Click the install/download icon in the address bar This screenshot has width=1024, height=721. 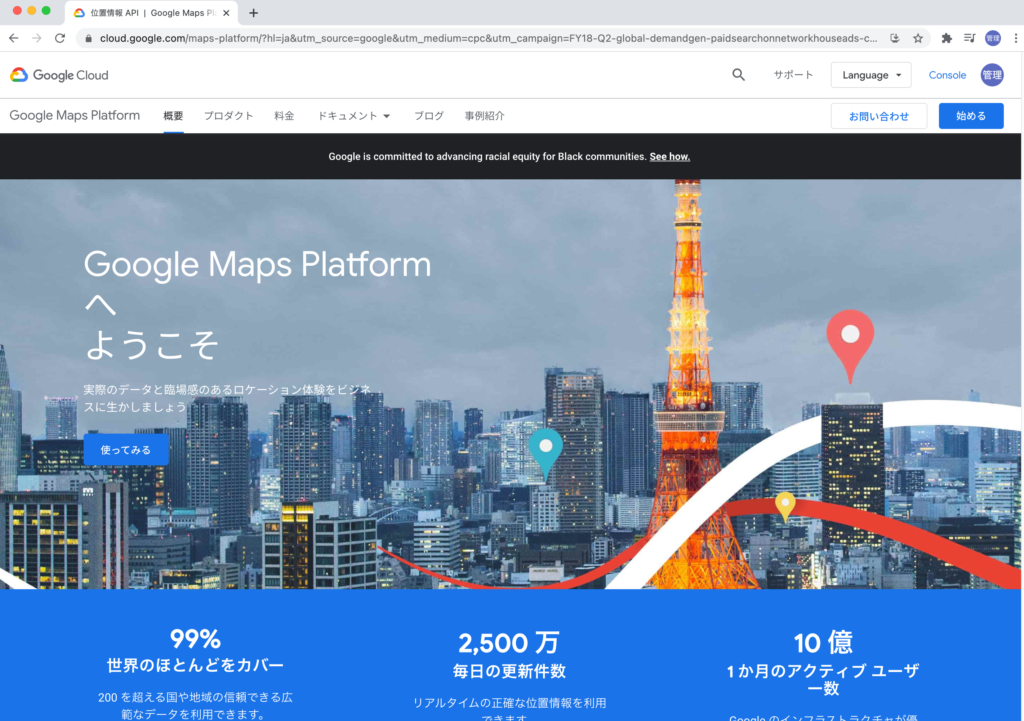point(895,39)
